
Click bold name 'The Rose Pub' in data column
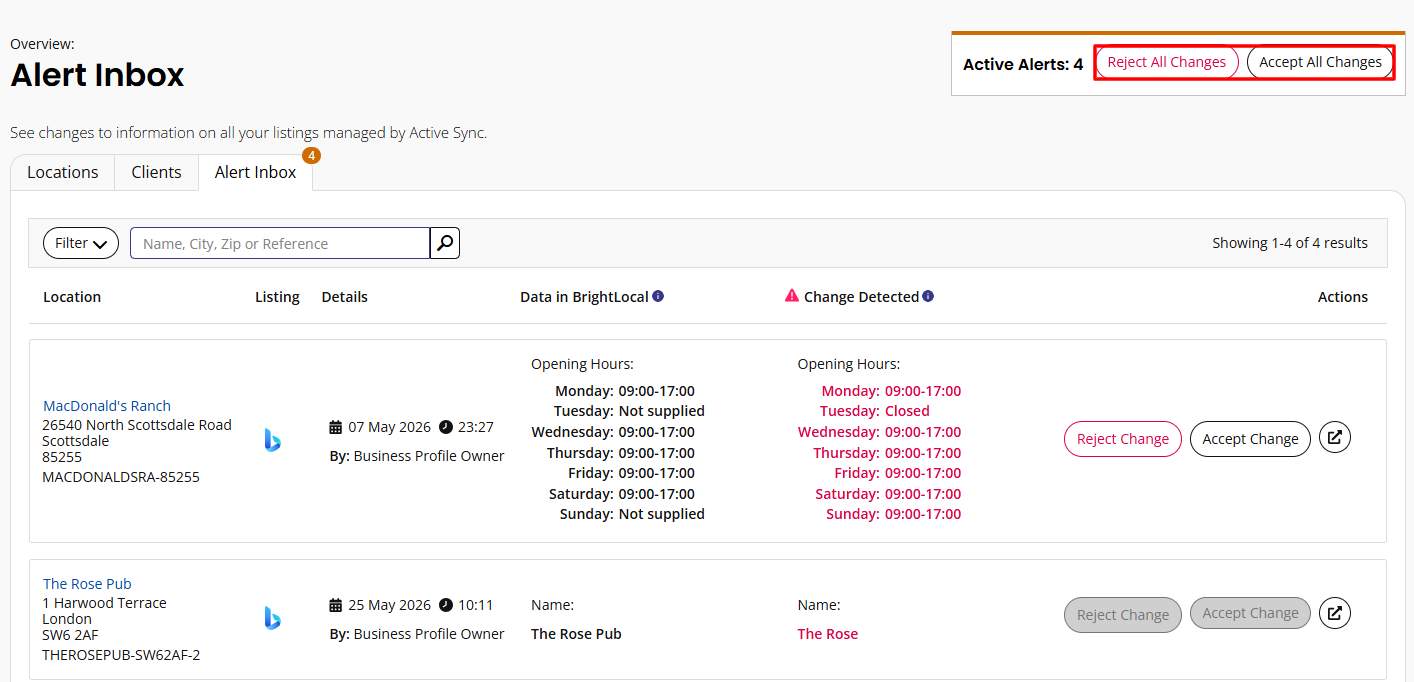point(576,634)
